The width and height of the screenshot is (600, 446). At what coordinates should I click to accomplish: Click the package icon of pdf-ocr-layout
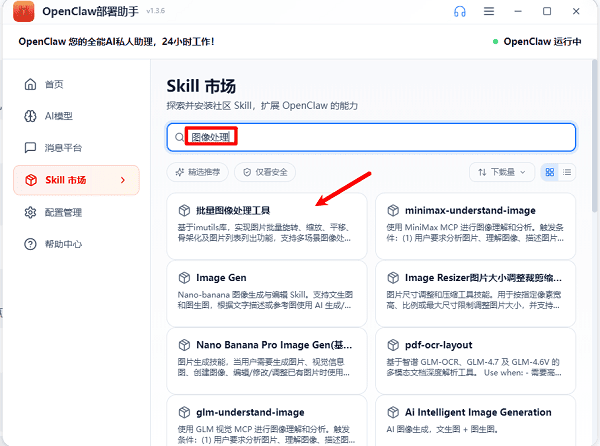pyautogui.click(x=393, y=345)
